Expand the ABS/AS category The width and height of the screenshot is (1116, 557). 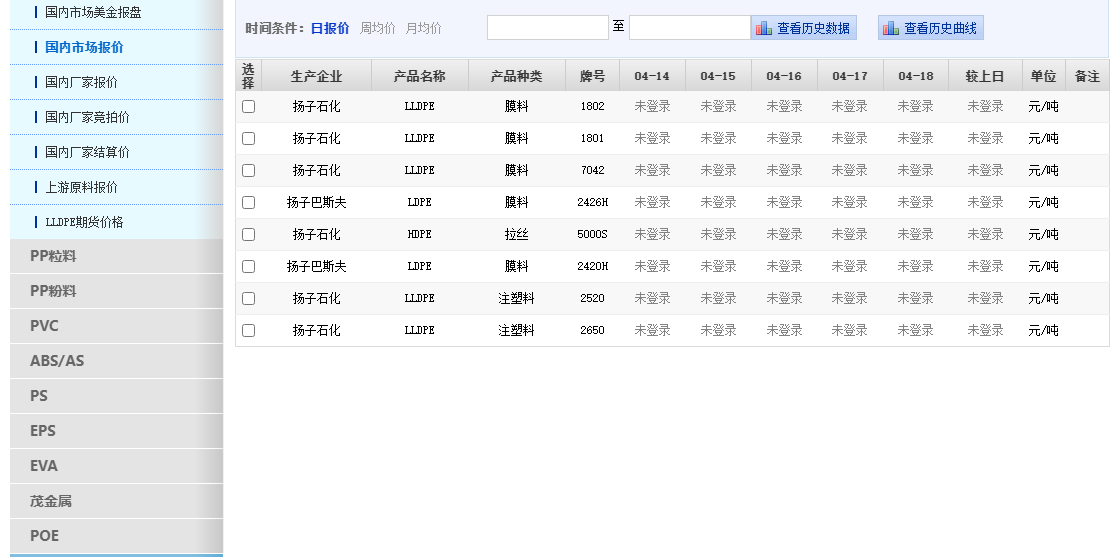pos(57,361)
